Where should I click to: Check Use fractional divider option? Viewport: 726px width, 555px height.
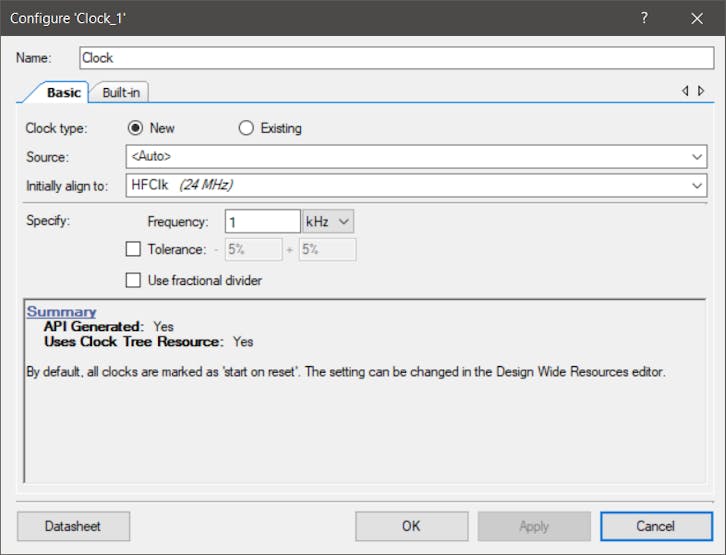coord(133,281)
